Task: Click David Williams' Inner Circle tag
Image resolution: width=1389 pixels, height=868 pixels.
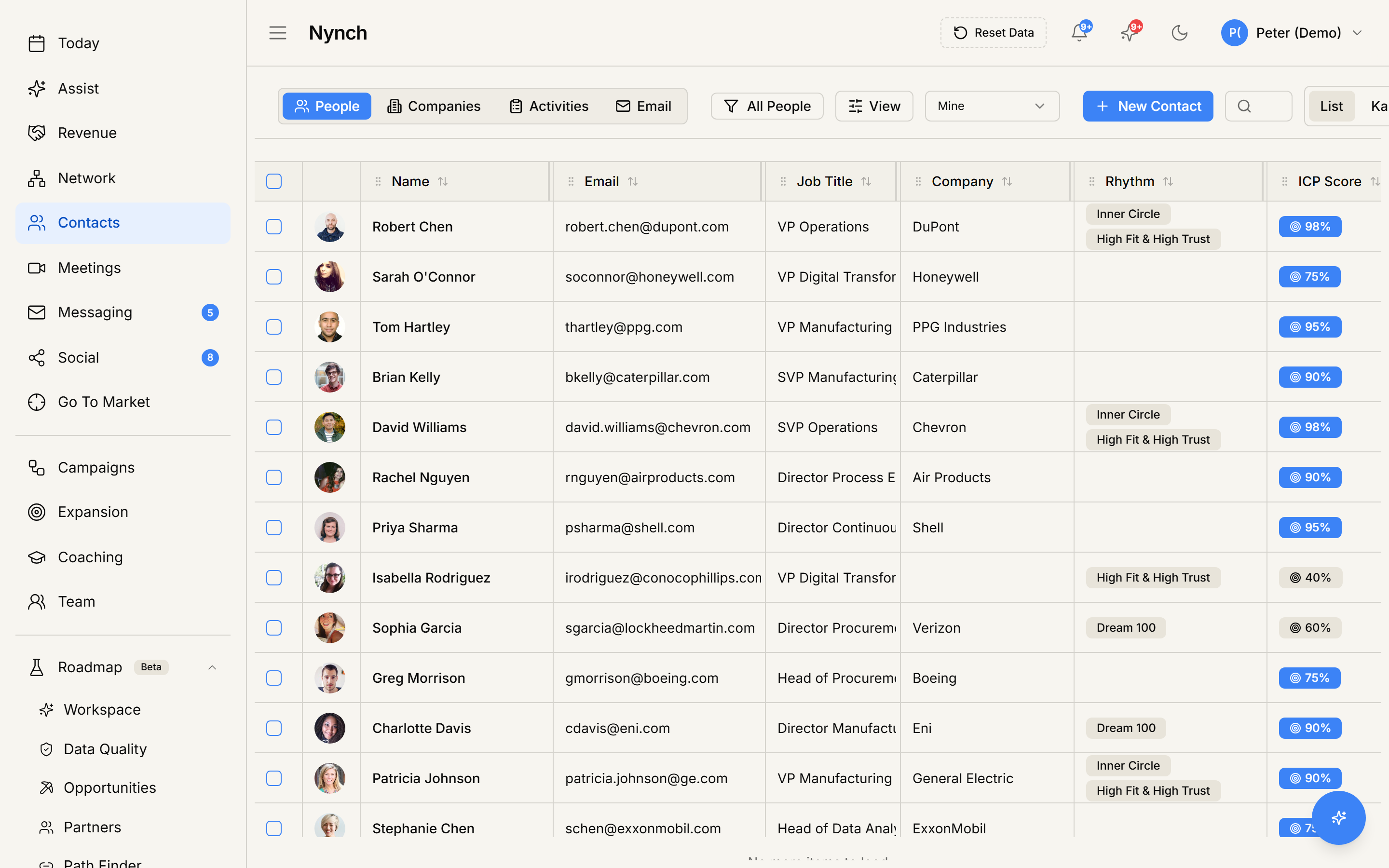Action: [x=1128, y=415]
